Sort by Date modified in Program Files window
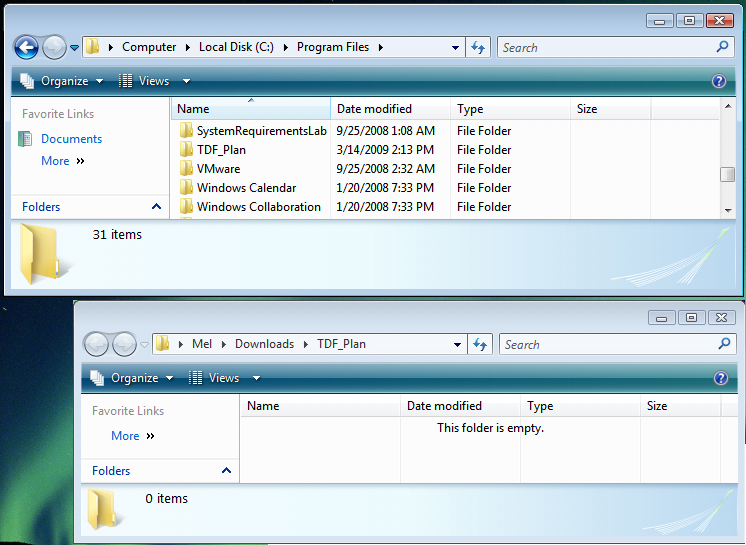Viewport: 746px width, 545px height. [x=391, y=109]
